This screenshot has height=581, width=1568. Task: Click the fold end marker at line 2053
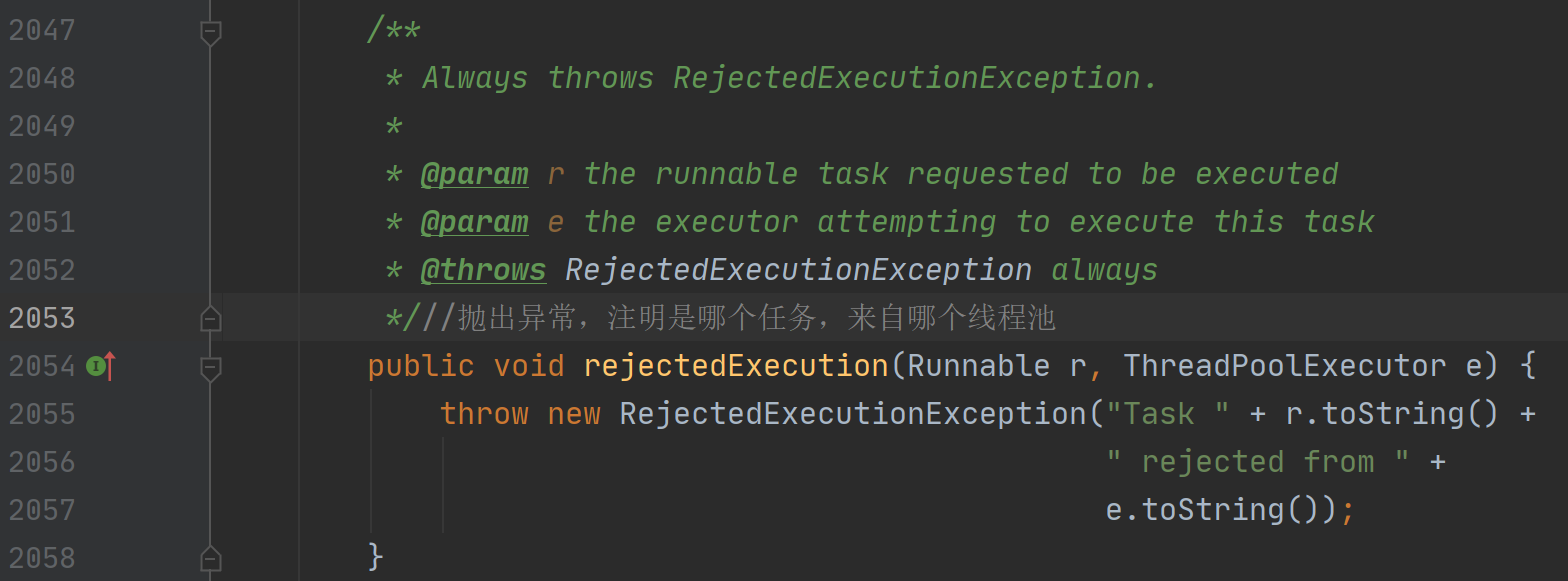point(210,319)
